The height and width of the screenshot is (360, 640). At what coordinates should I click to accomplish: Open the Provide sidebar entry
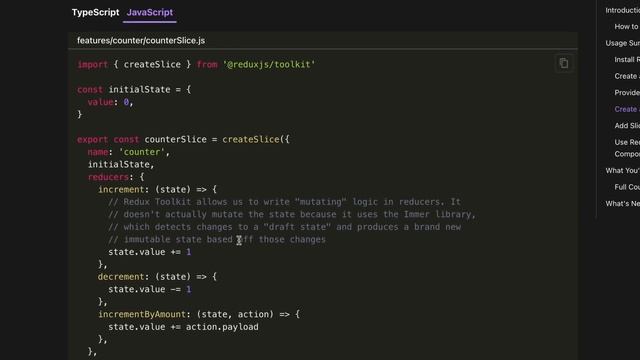(x=627, y=93)
